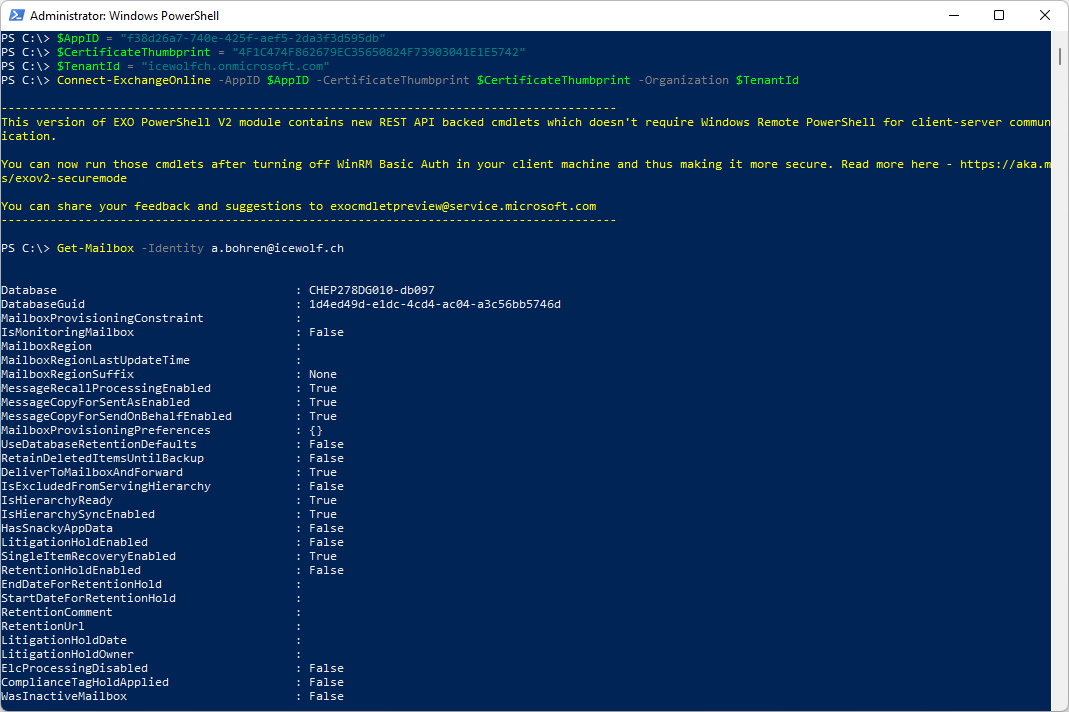This screenshot has height=712, width=1069.
Task: Click the LitigationHoldDate property
Action: coord(64,640)
